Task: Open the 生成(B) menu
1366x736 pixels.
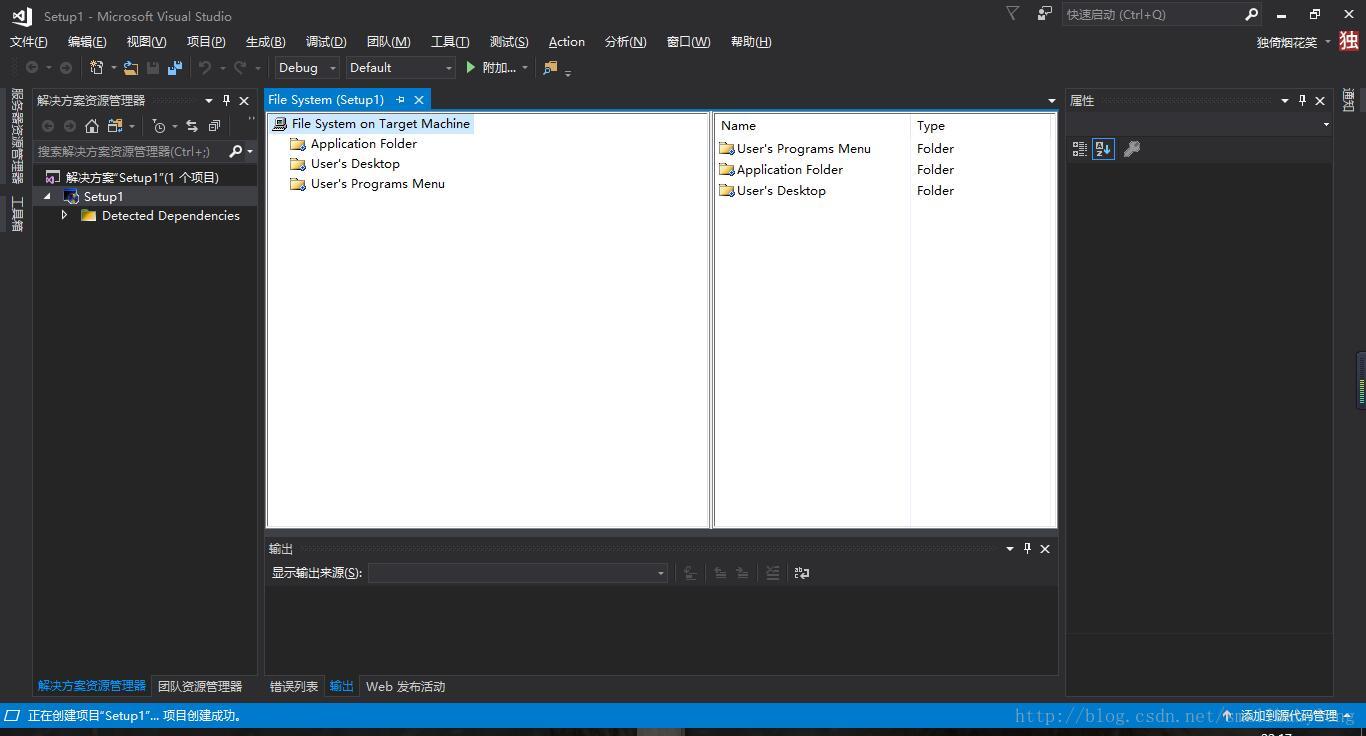Action: tap(266, 42)
